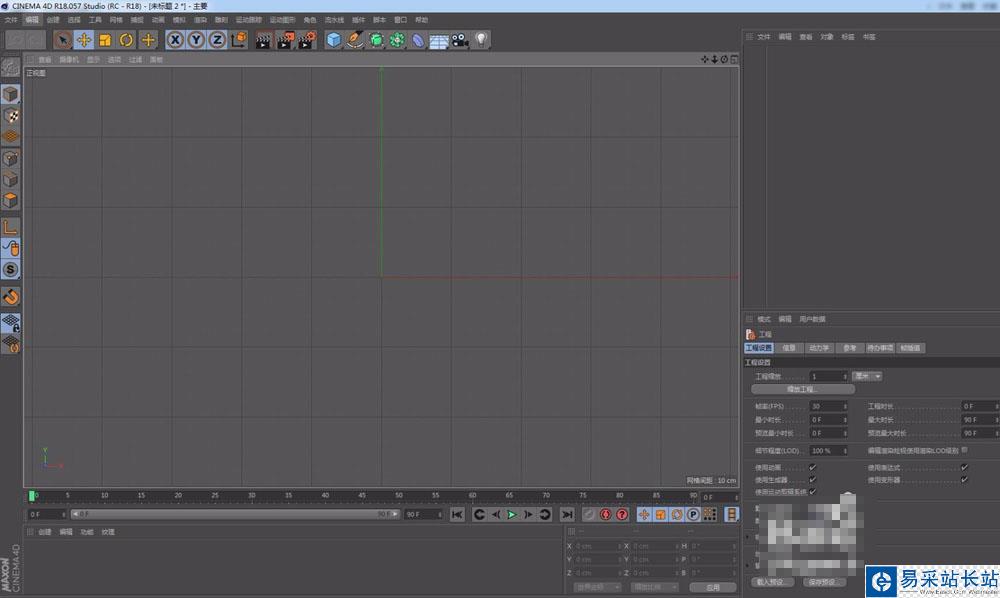Screen dimensions: 1000x598
Task: Switch to Edges mode
Action: (11, 179)
